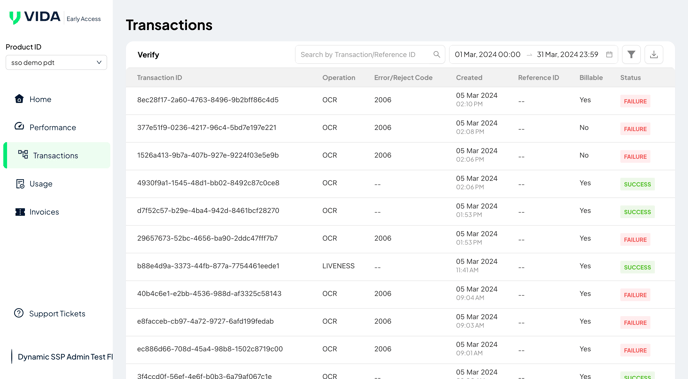Click created time 11:41 AM cell
Image resolution: width=688 pixels, height=379 pixels.
467,270
